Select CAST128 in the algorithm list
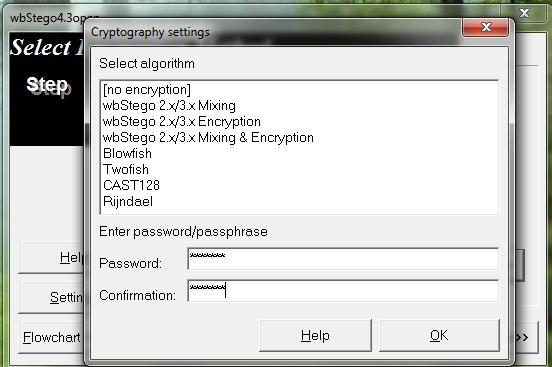 tap(131, 185)
